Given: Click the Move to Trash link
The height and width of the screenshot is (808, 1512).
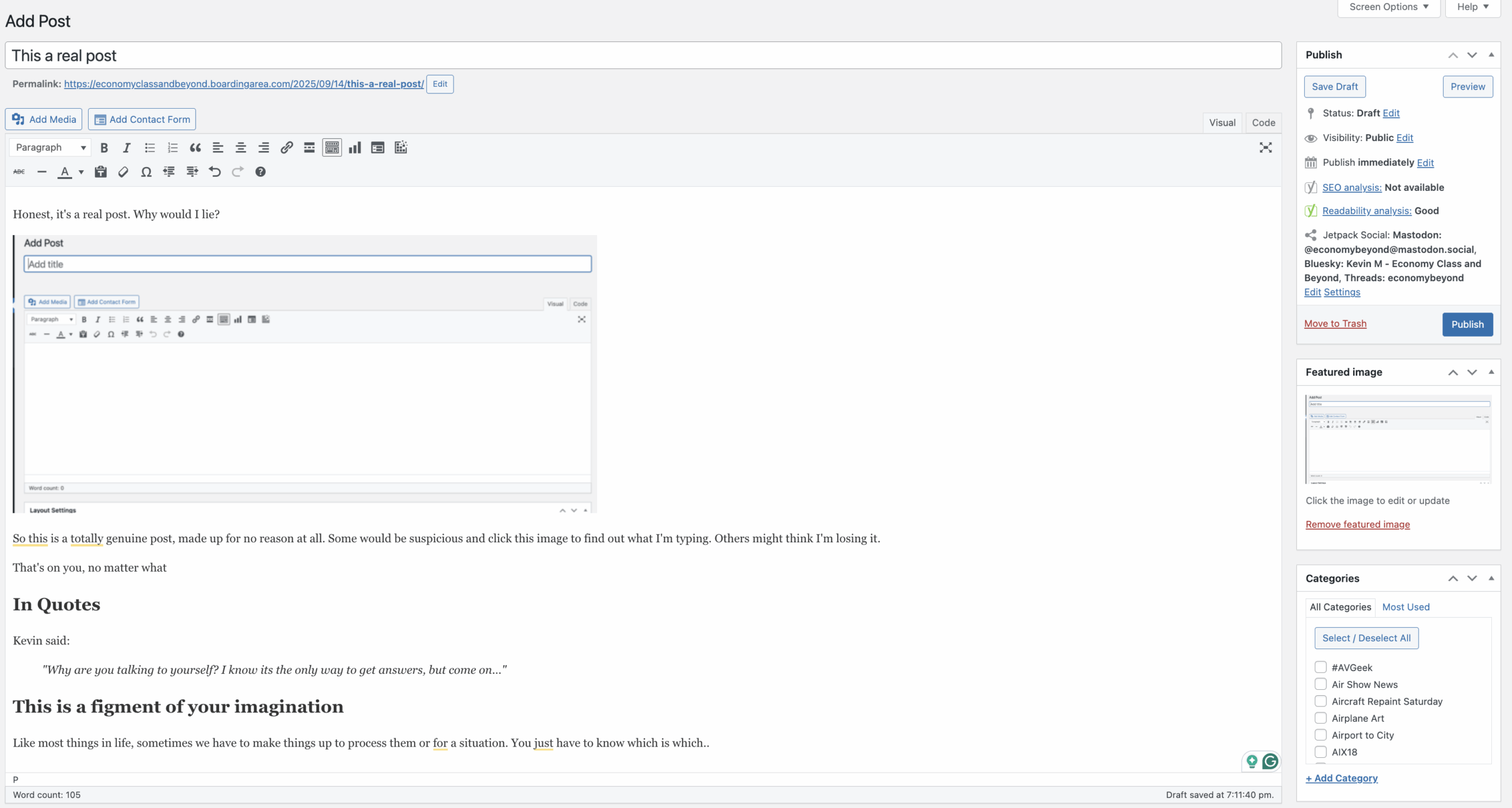Looking at the screenshot, I should (x=1335, y=324).
